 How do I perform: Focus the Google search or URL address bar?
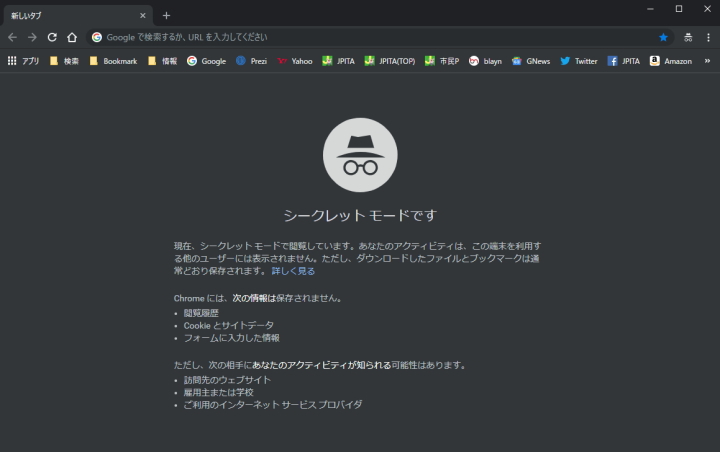[x=370, y=37]
